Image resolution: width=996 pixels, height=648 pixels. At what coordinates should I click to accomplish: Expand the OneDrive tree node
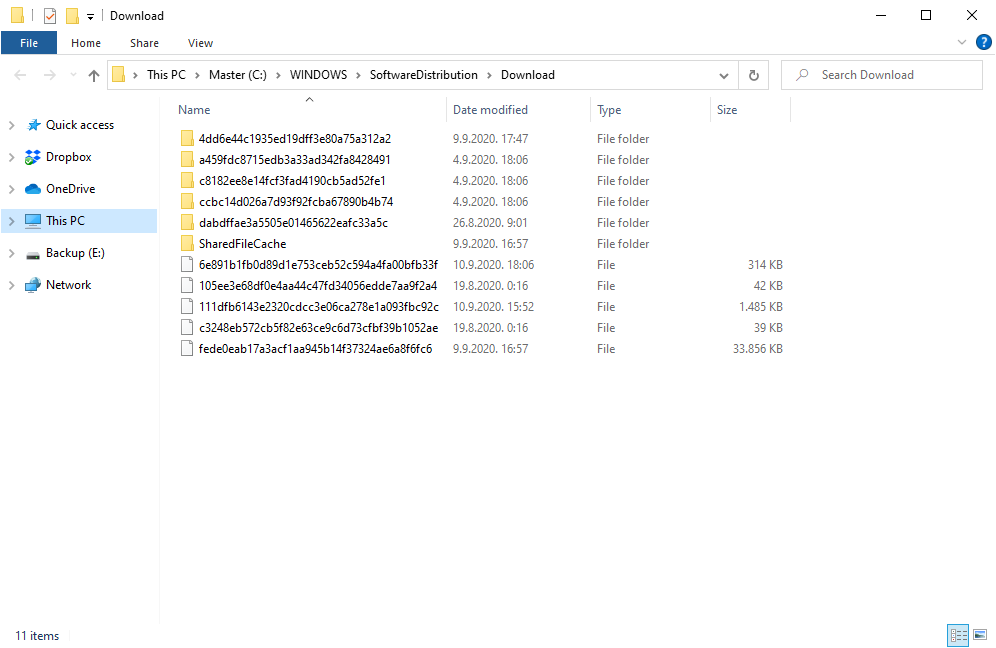point(11,189)
